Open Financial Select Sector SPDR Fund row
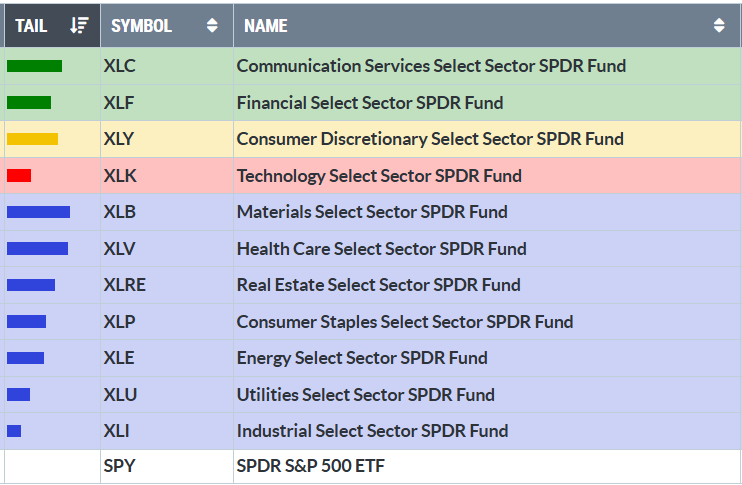The image size is (742, 485). 370,102
